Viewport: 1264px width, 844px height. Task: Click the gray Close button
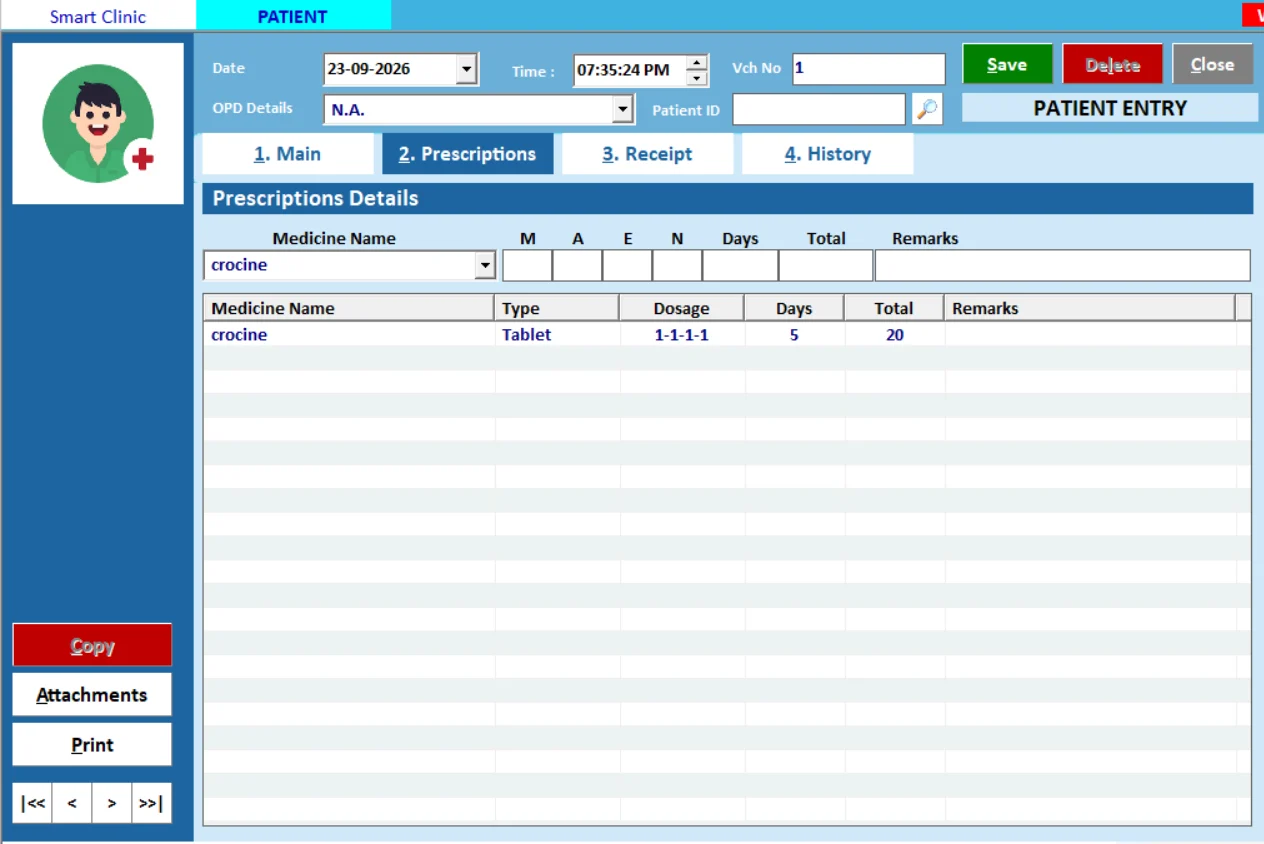tap(1212, 64)
